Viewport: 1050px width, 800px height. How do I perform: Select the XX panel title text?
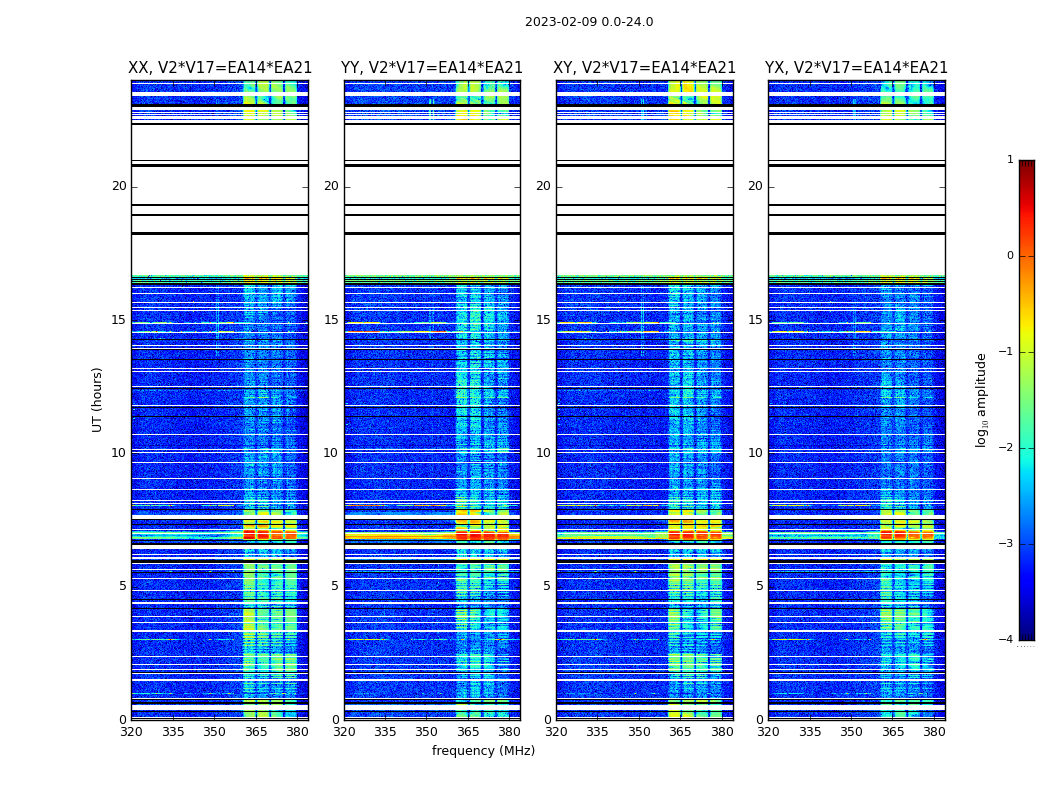pos(220,68)
